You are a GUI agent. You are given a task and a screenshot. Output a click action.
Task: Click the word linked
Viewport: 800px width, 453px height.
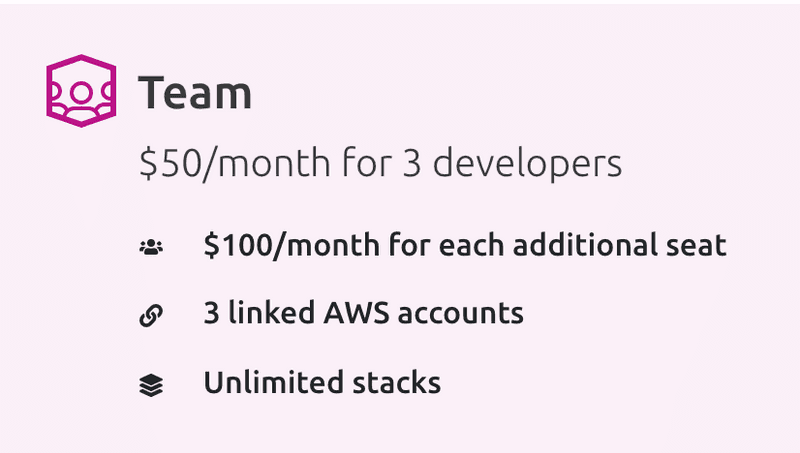point(271,313)
